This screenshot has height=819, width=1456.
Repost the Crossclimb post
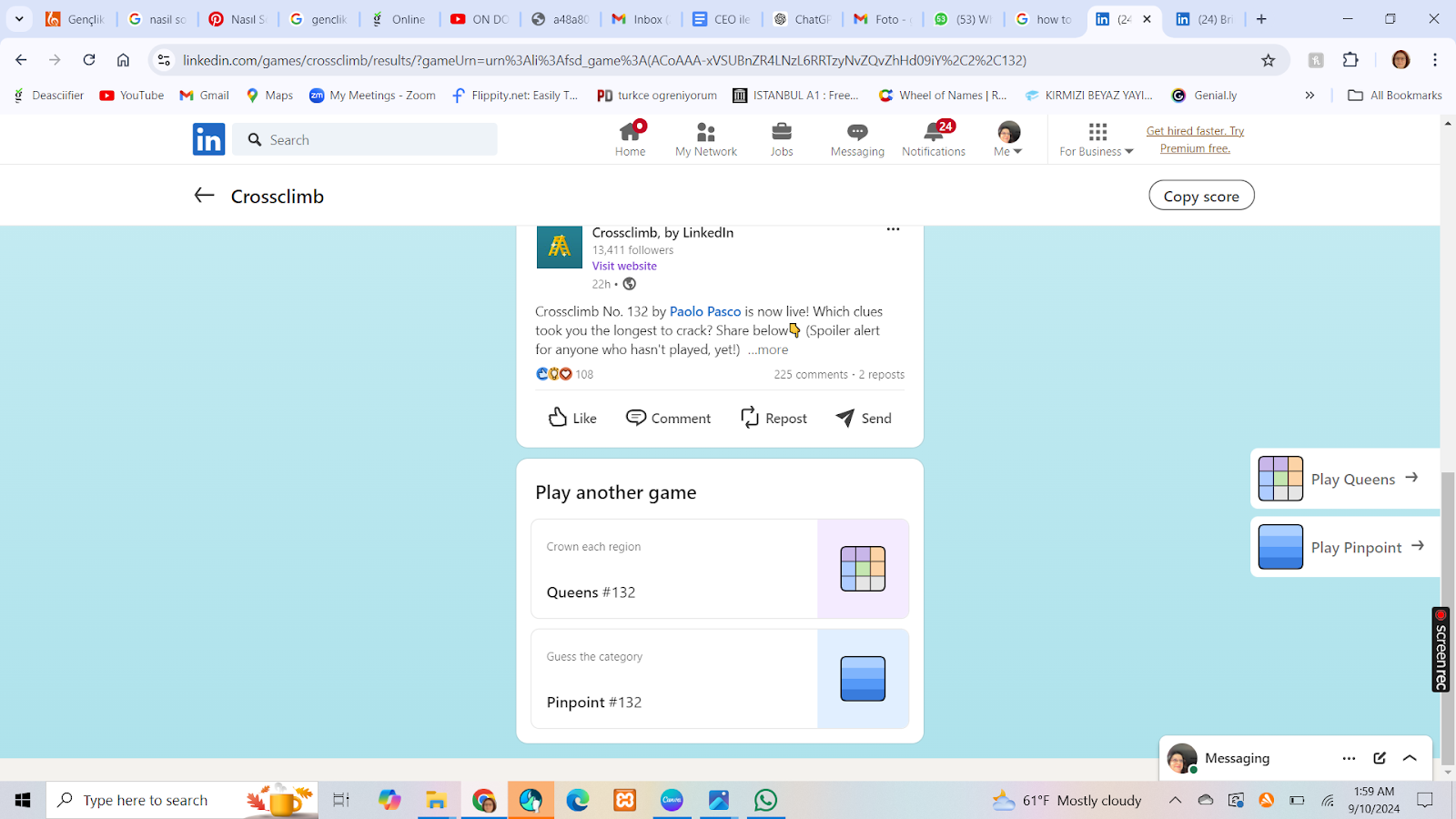pos(773,418)
